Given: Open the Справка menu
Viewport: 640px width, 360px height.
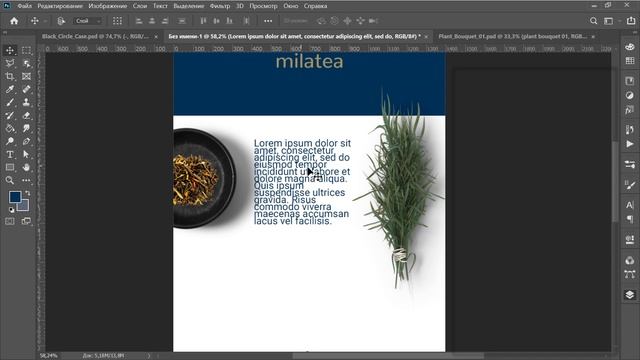Looking at the screenshot, I should [x=315, y=6].
